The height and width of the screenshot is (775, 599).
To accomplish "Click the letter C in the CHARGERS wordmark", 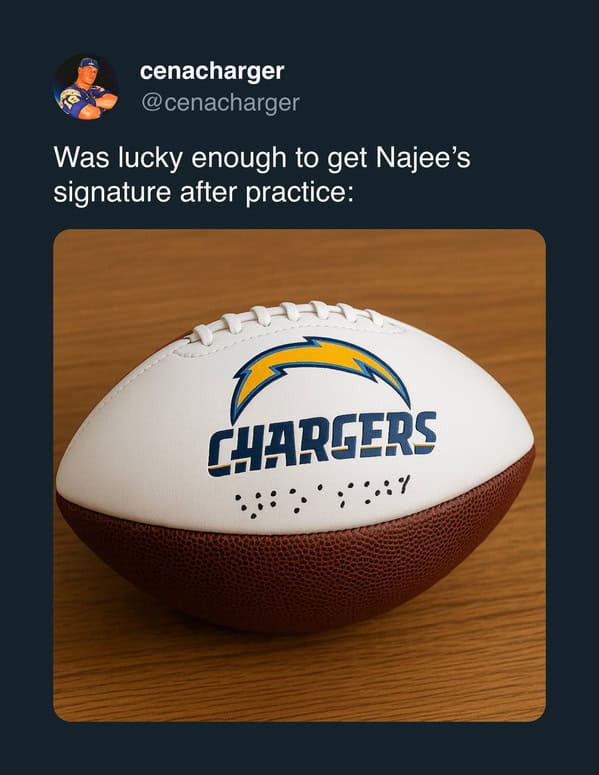I will [219, 454].
